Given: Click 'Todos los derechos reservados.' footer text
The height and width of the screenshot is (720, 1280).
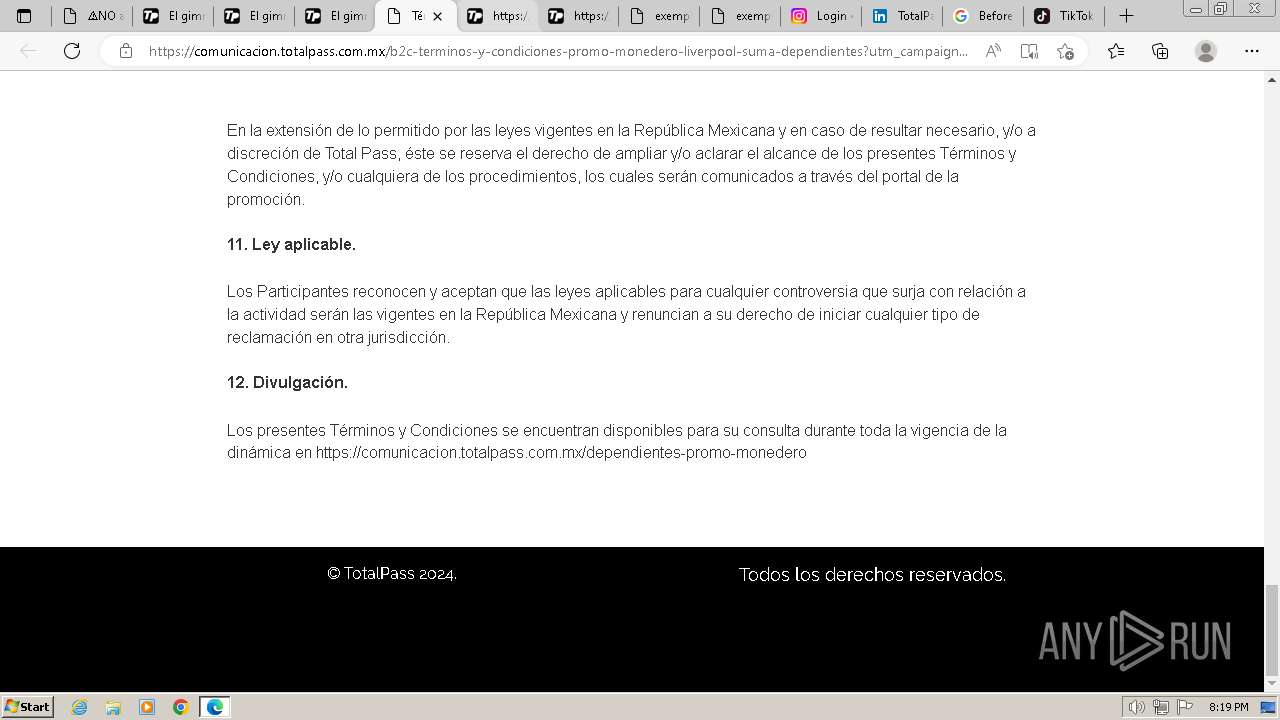Looking at the screenshot, I should [872, 575].
